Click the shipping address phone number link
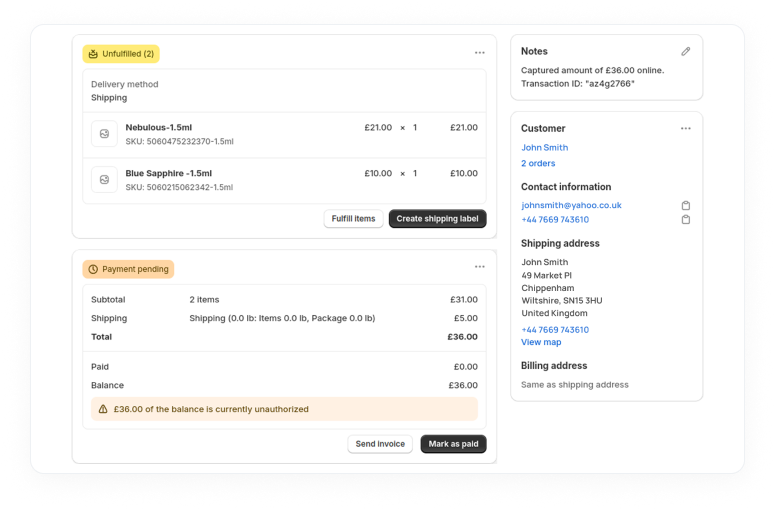775x510 pixels. tap(555, 329)
